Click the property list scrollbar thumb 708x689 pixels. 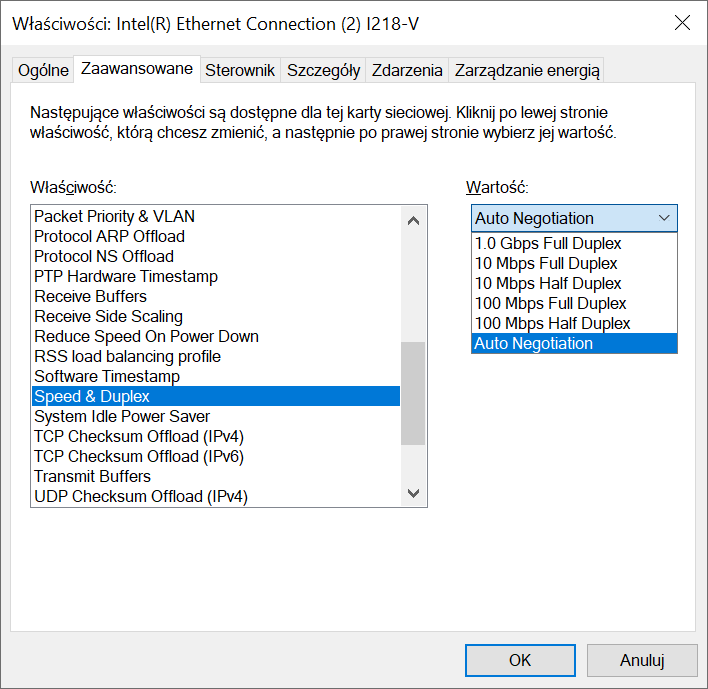413,393
